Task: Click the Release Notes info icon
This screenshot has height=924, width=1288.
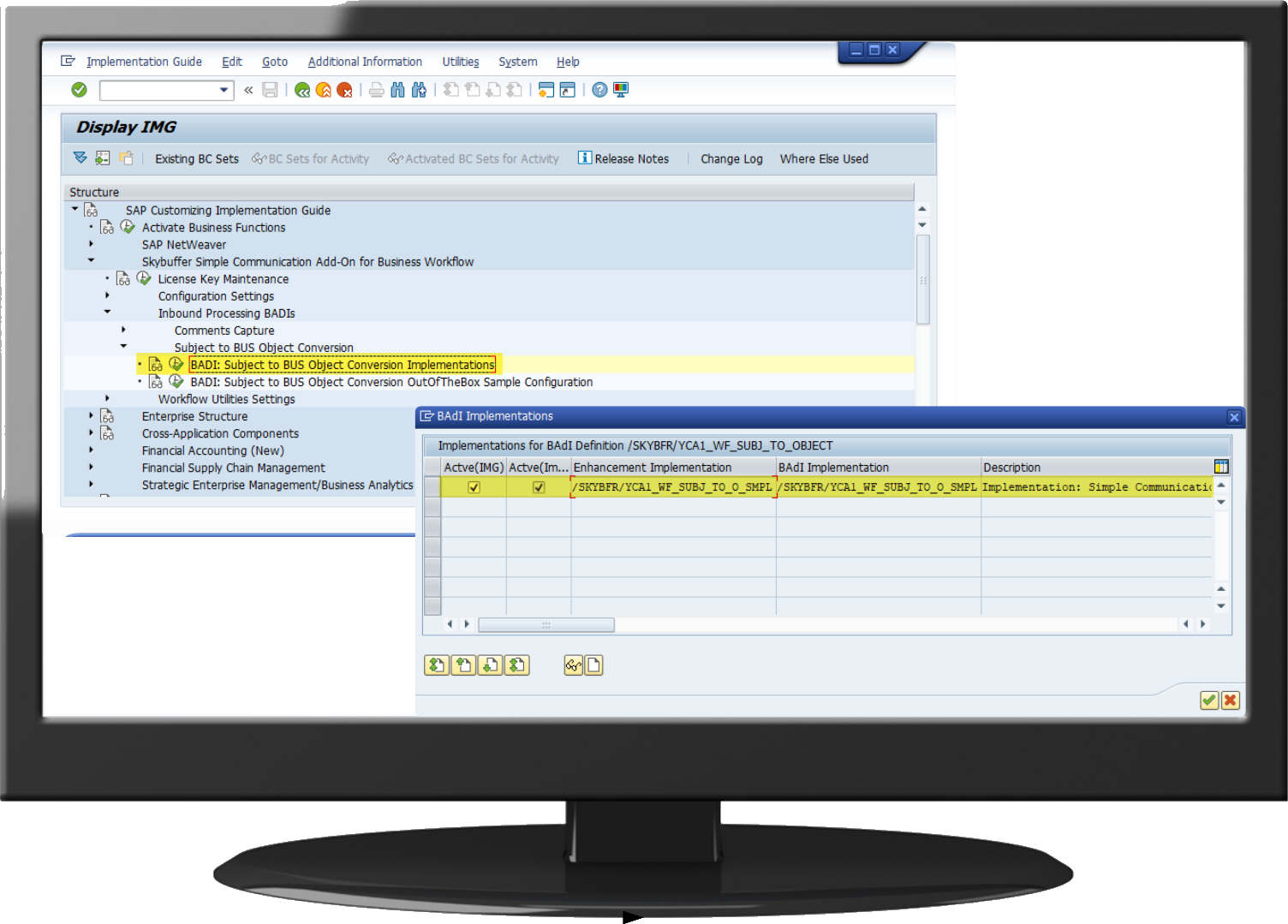Action: [585, 158]
